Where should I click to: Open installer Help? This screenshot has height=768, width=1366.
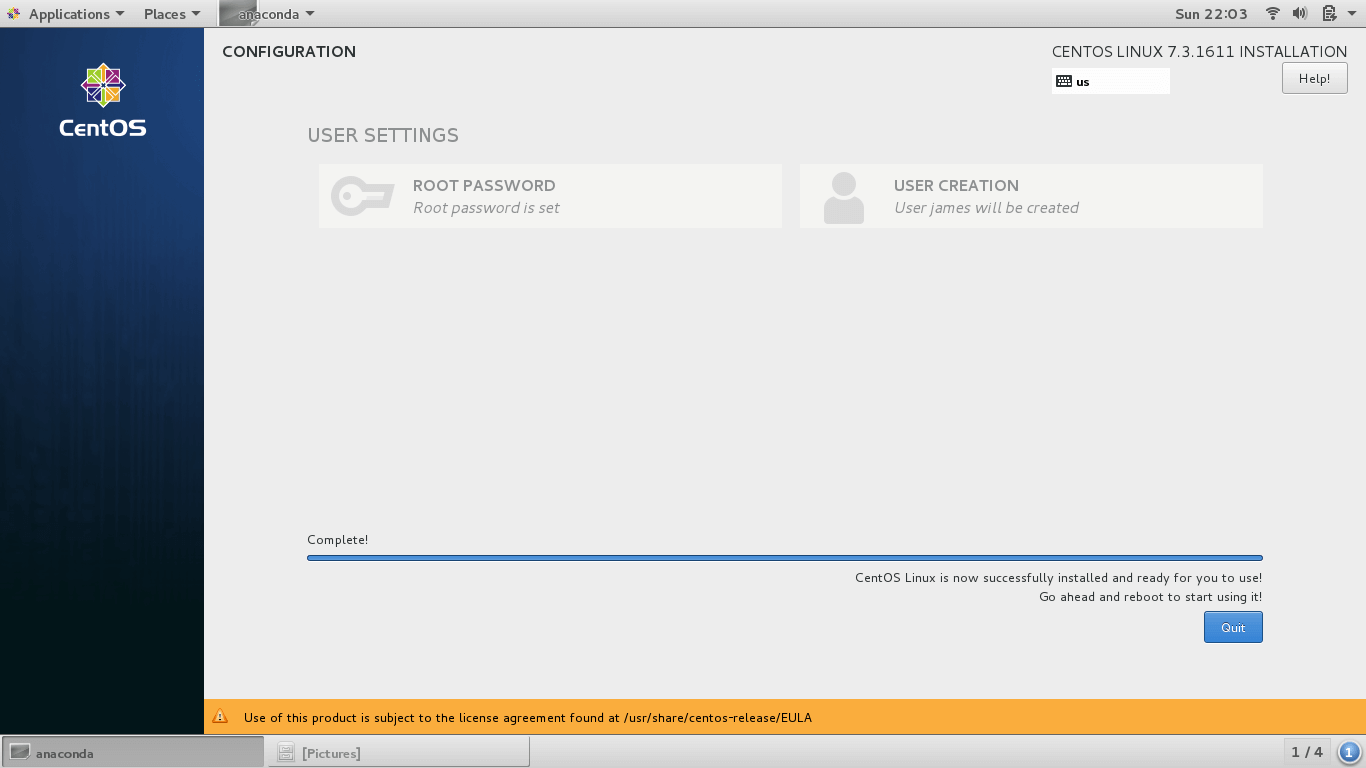point(1314,79)
